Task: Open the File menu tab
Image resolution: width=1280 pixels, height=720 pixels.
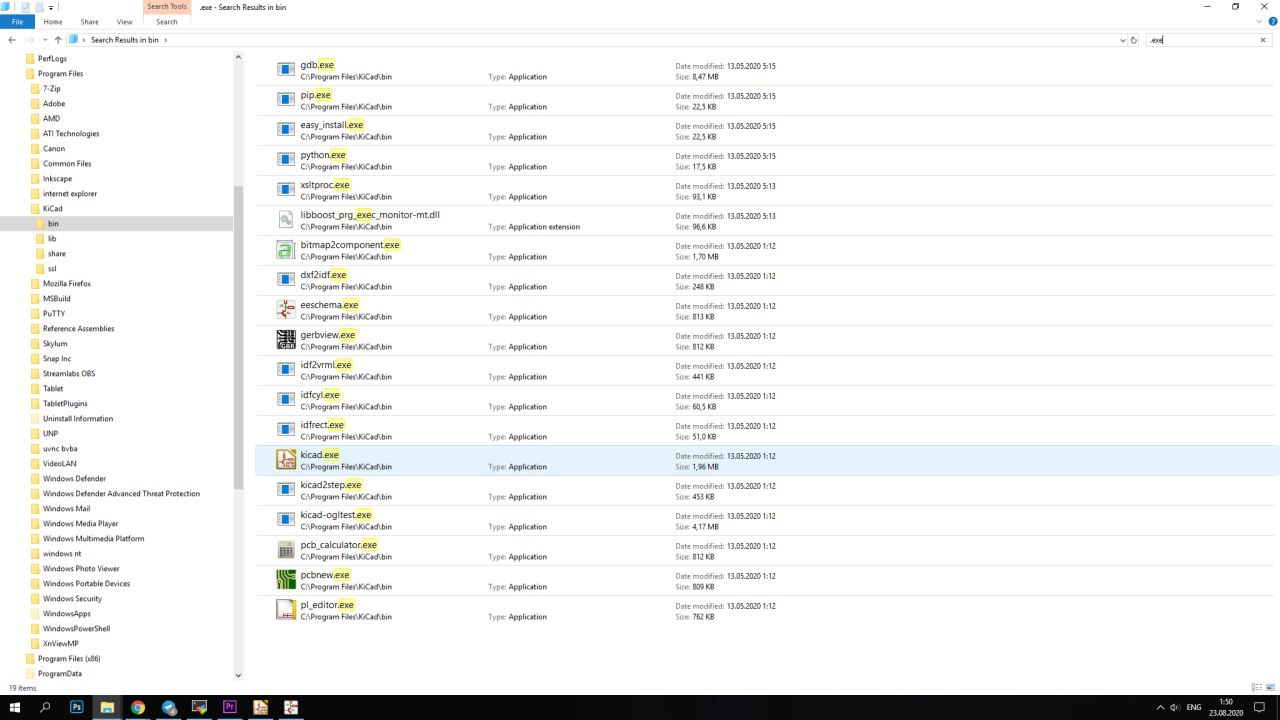Action: click(17, 21)
